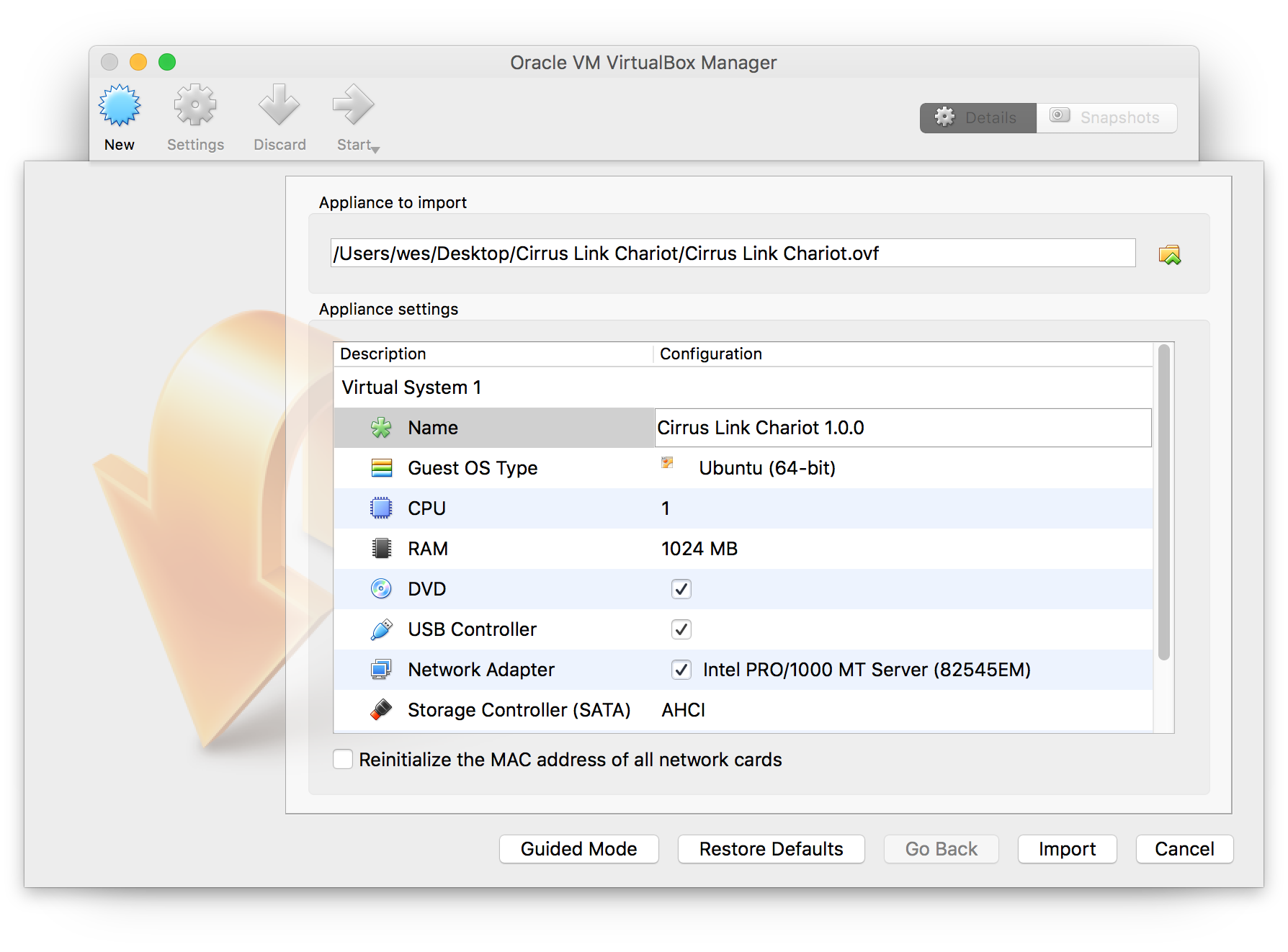Screen dimensions: 1288x952
Task: Cancel the appliance import dialog
Action: tap(1185, 849)
